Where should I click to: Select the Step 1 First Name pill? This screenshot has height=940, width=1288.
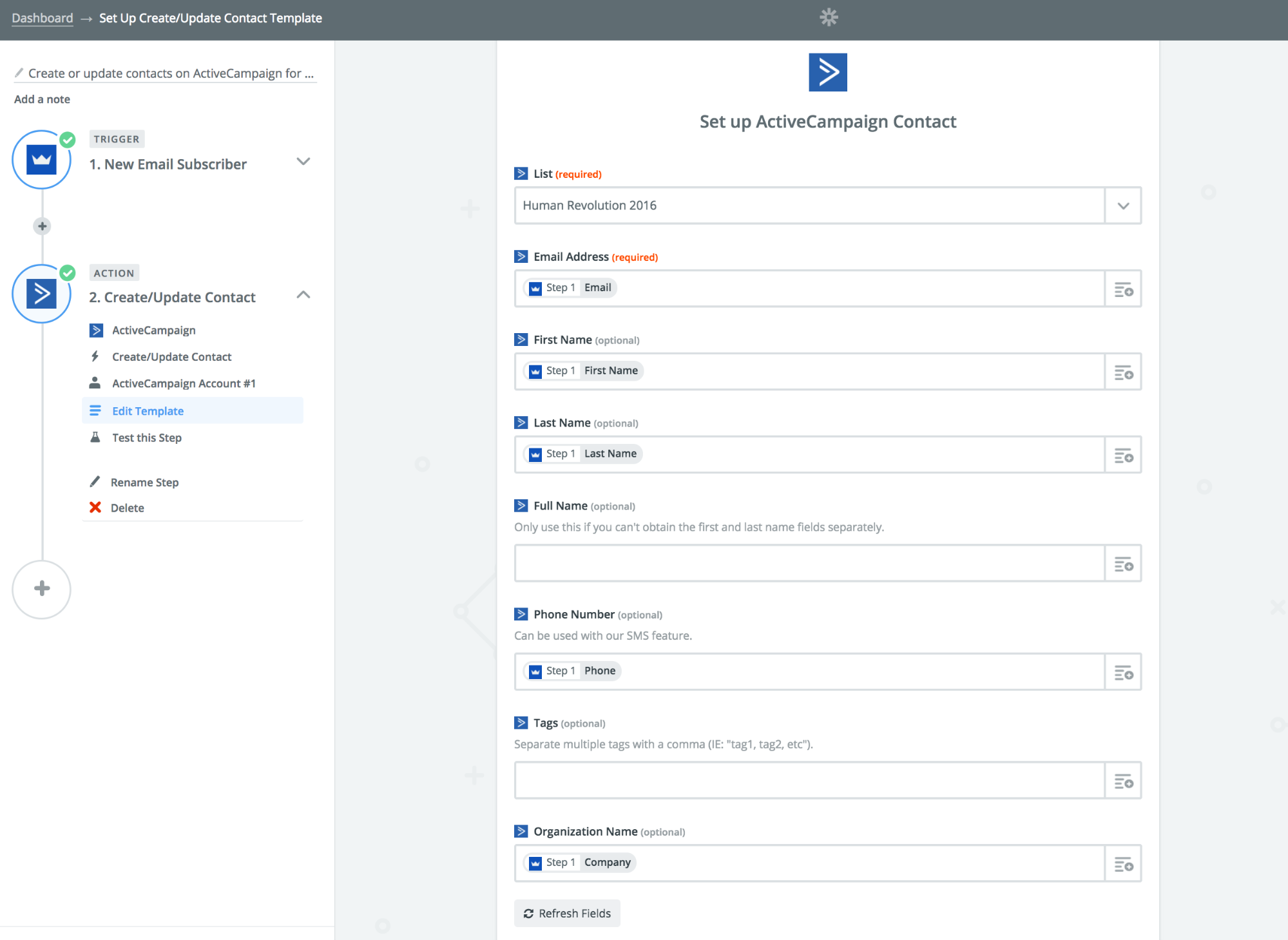(583, 371)
